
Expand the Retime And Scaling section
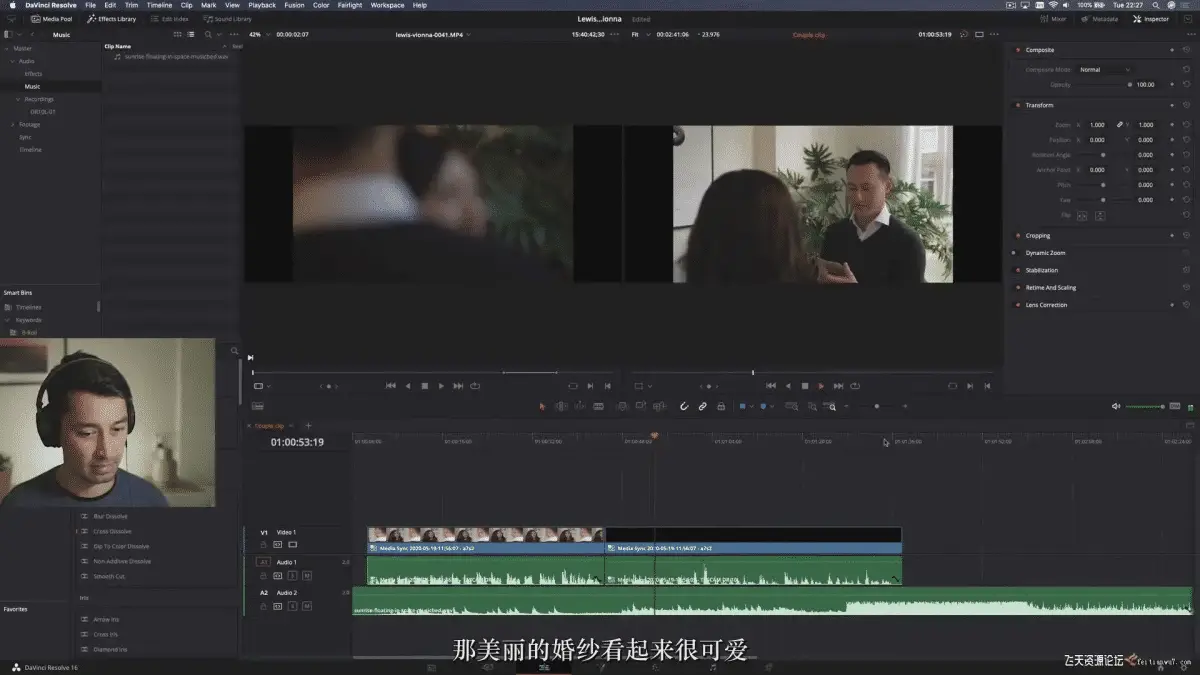[1051, 288]
